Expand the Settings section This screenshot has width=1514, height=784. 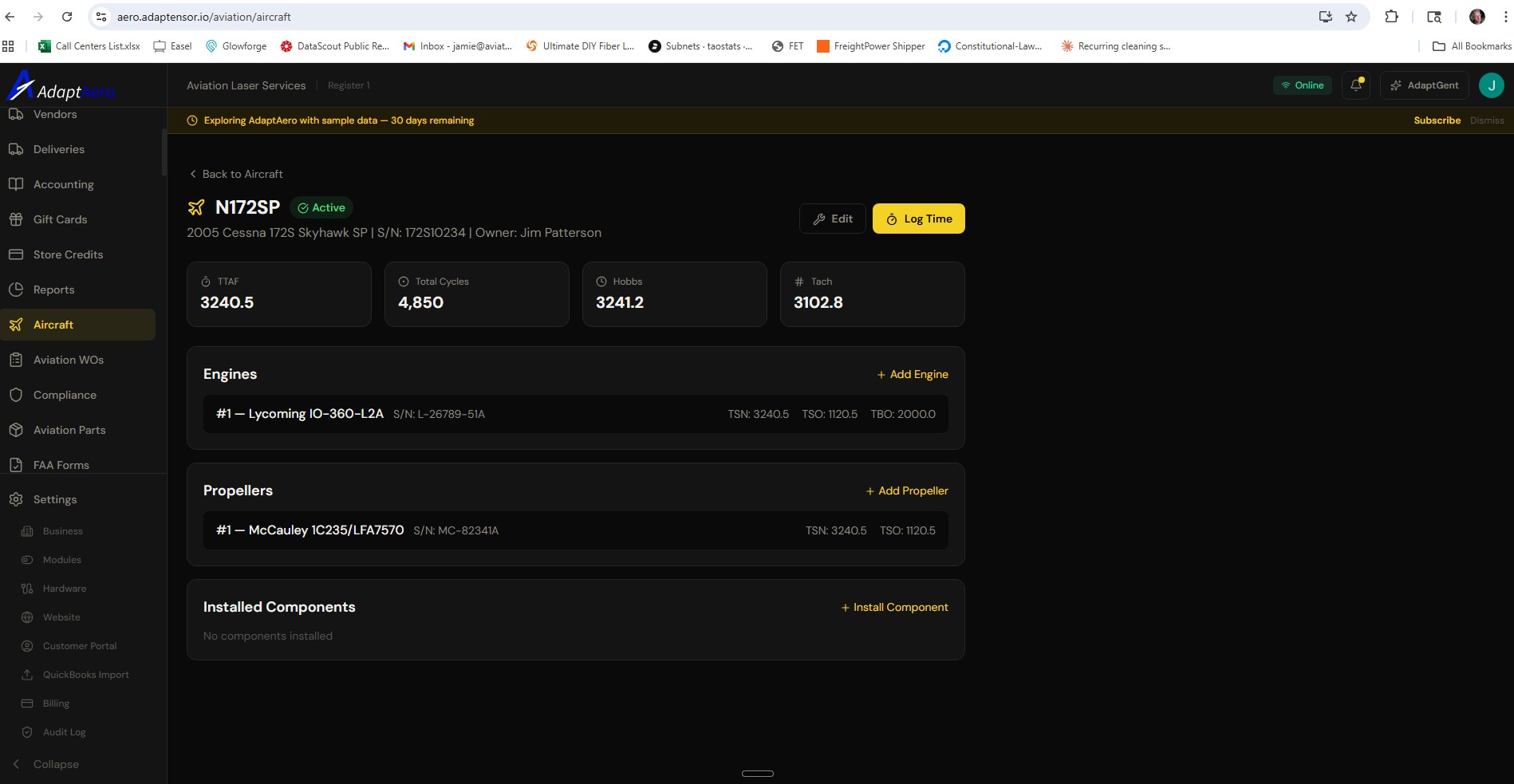54,498
